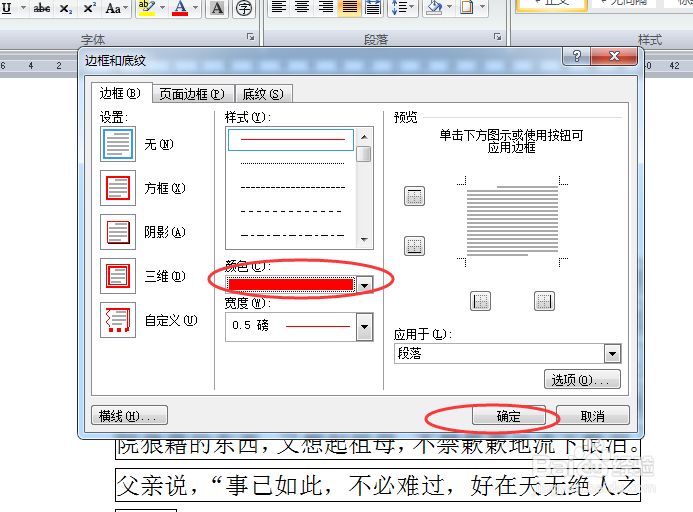The height and width of the screenshot is (512, 693).
Task: Switch to the Shading tab
Action: [x=263, y=94]
